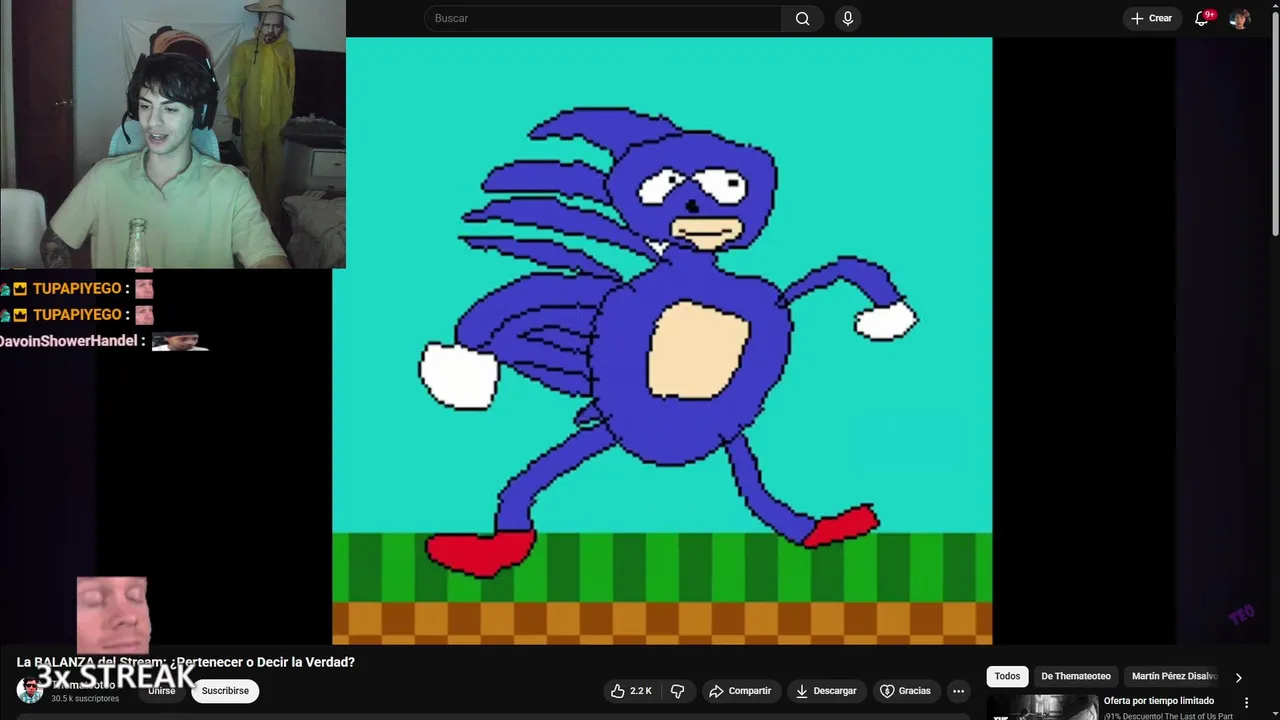The height and width of the screenshot is (720, 1280).
Task: Click Compartir to share the video
Action: (740, 691)
